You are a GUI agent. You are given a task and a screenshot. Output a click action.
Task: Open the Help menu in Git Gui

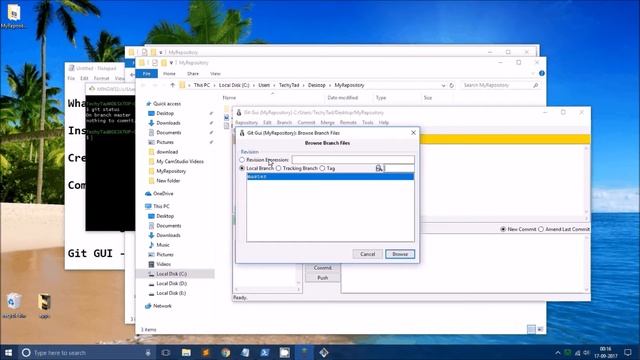point(384,122)
